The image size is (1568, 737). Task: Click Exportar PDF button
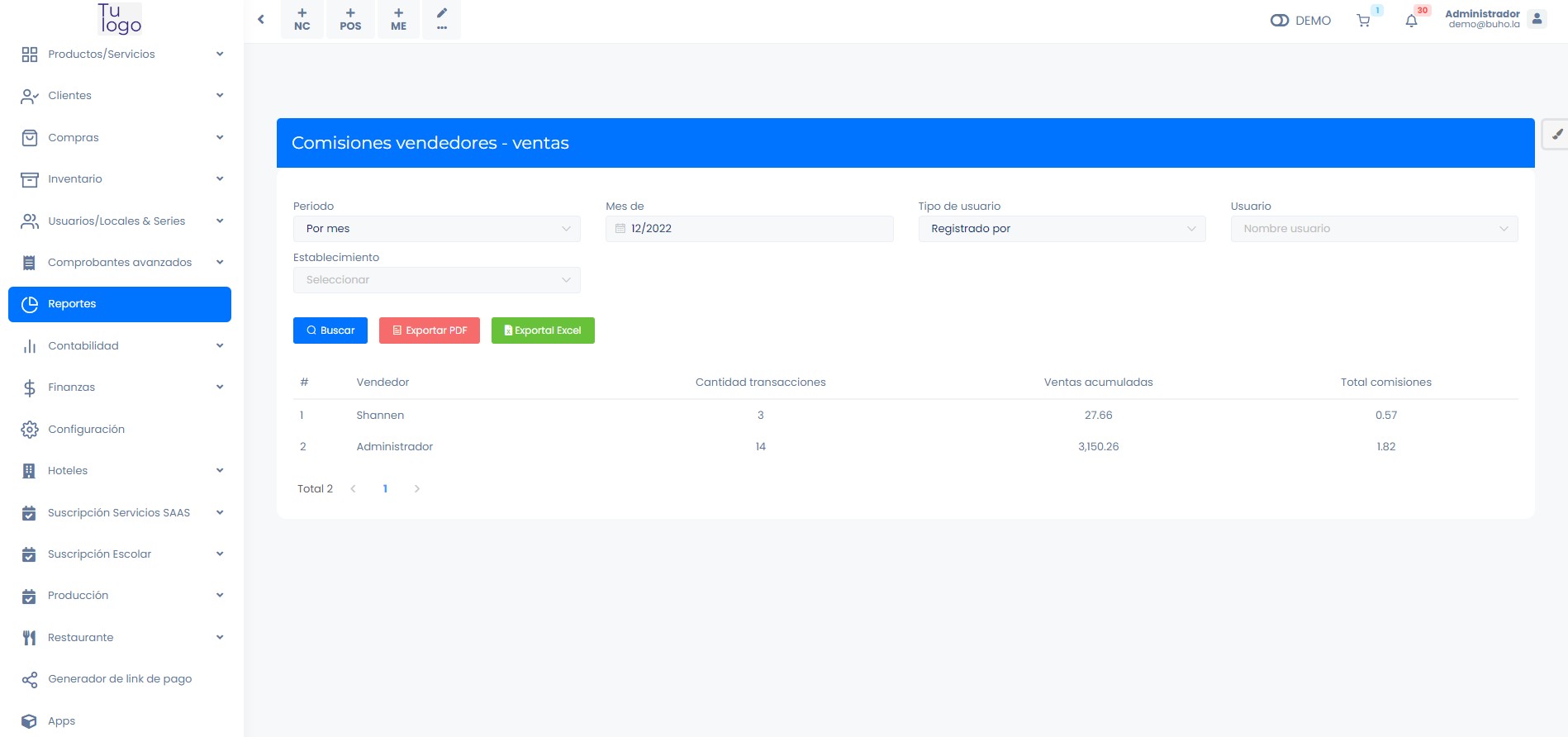click(x=430, y=330)
